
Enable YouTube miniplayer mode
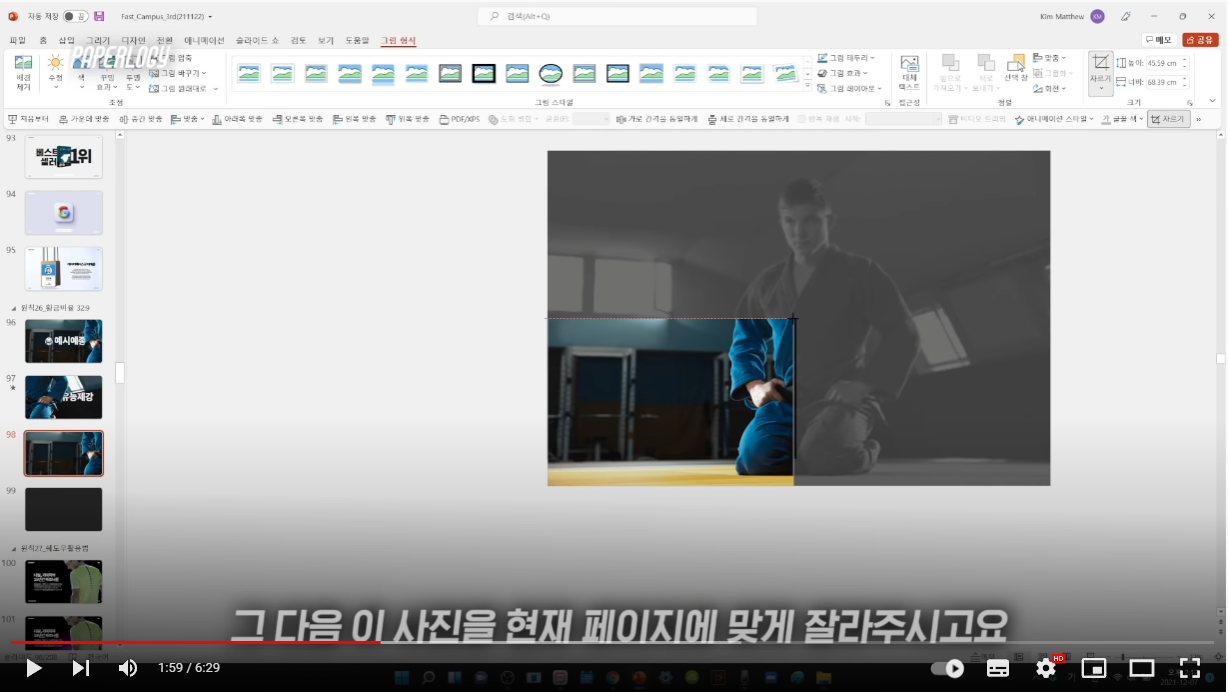[1094, 667]
